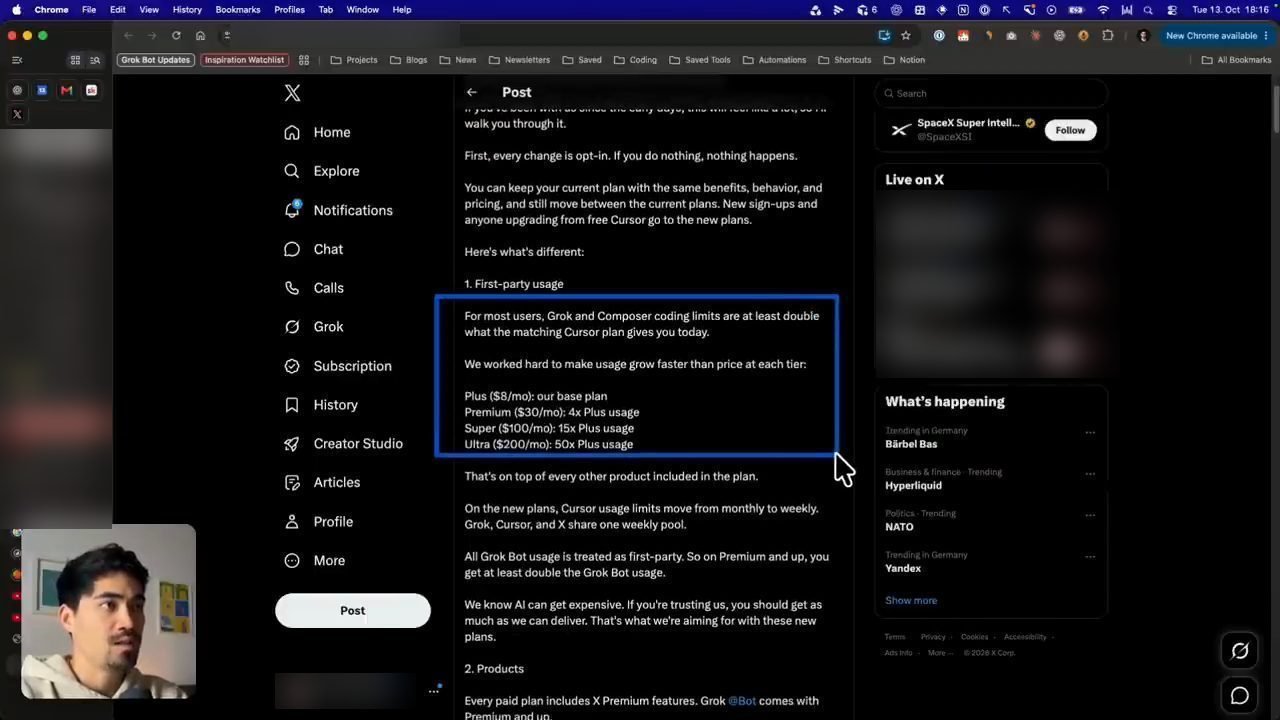Open the Subscription page

click(338, 366)
